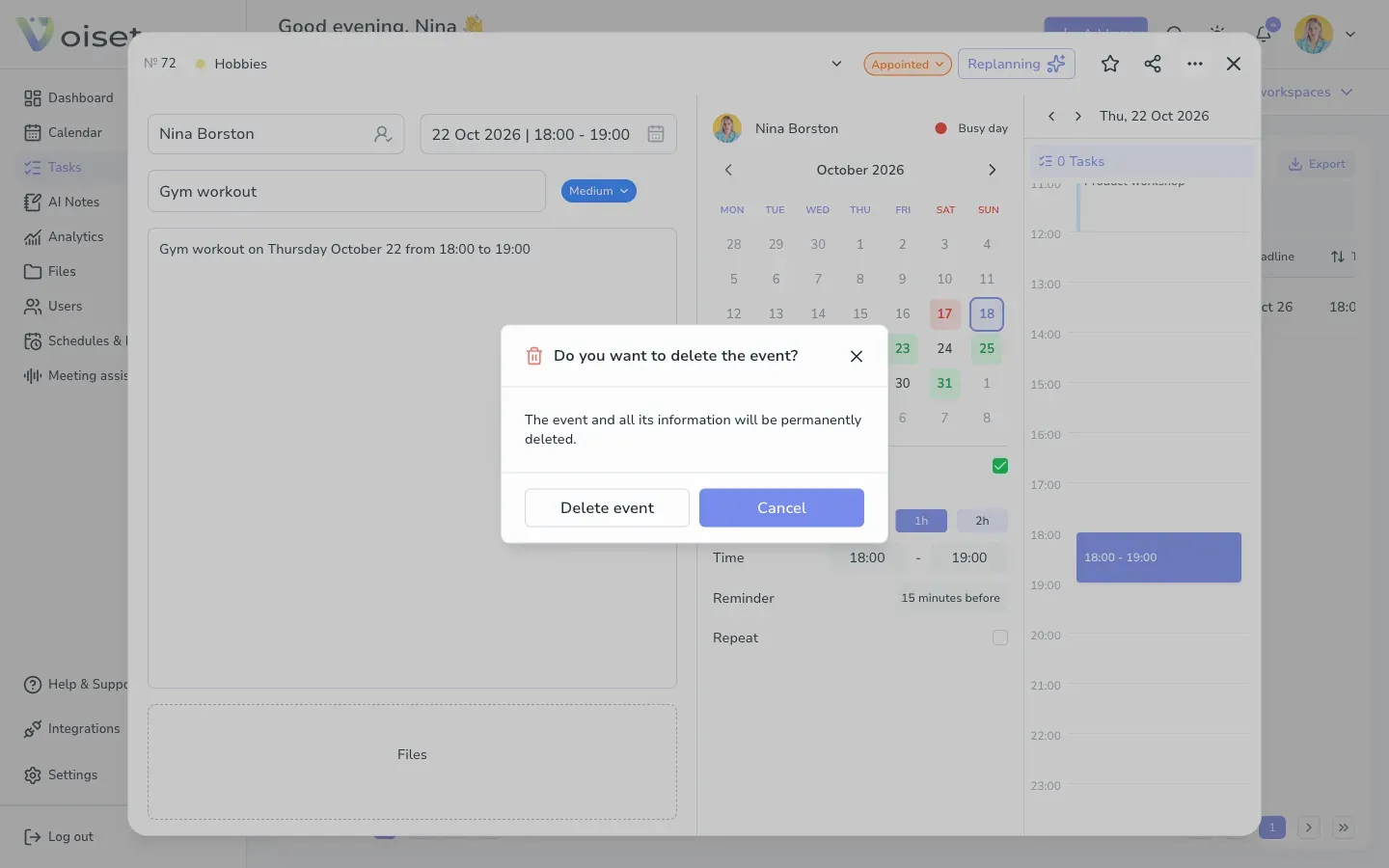
Task: Open the 0 Tasks tab
Action: click(x=1142, y=161)
